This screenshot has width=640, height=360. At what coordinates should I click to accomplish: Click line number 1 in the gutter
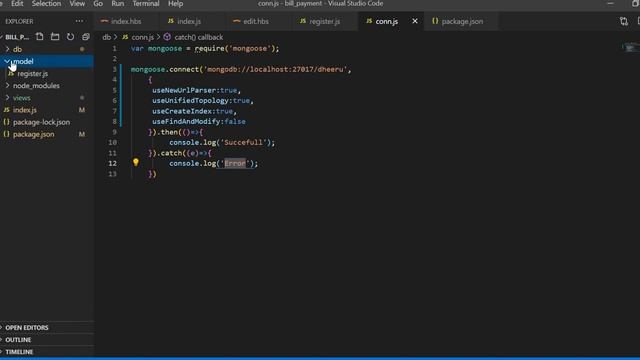114,48
